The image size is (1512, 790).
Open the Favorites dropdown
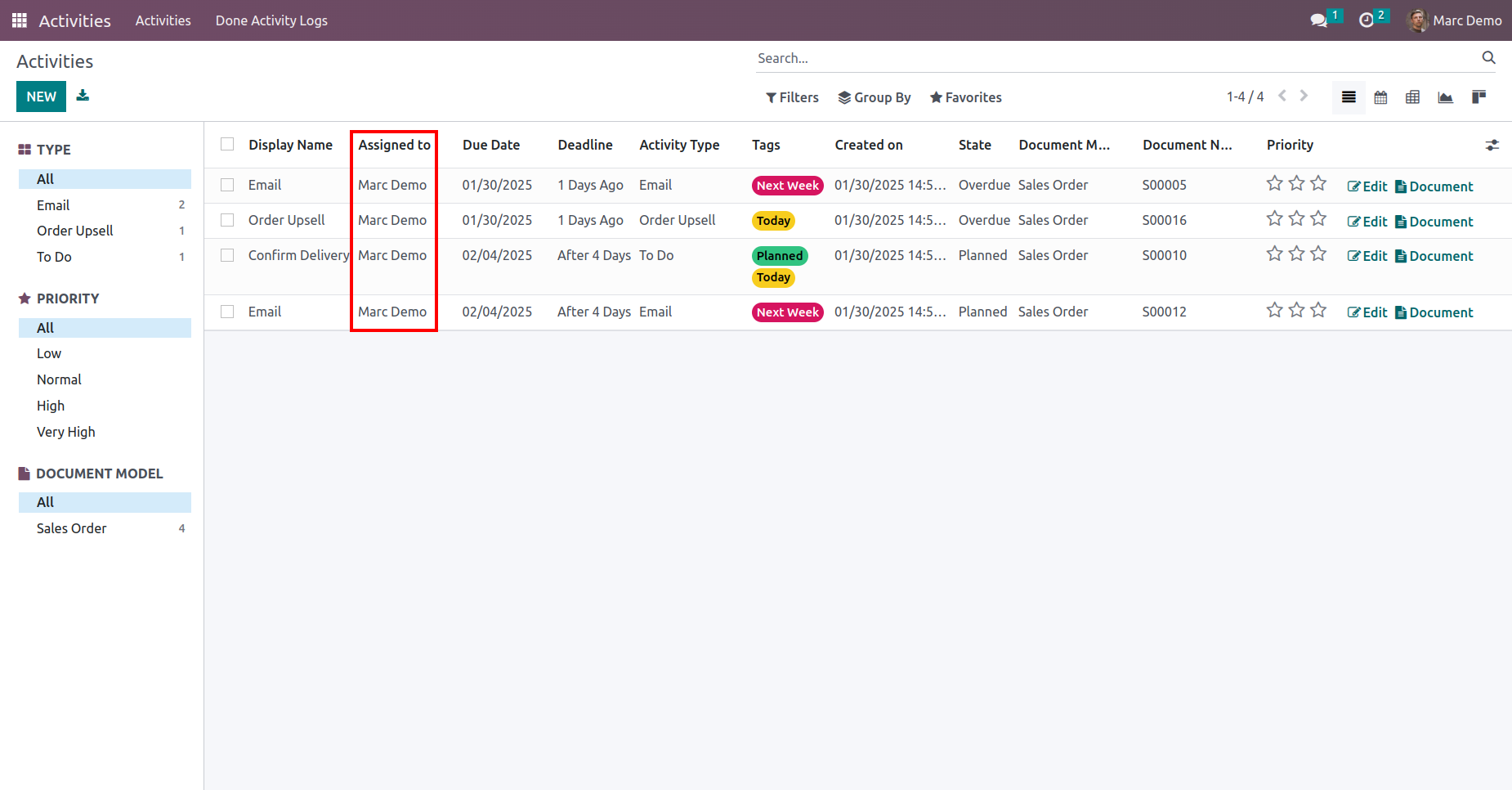point(966,97)
